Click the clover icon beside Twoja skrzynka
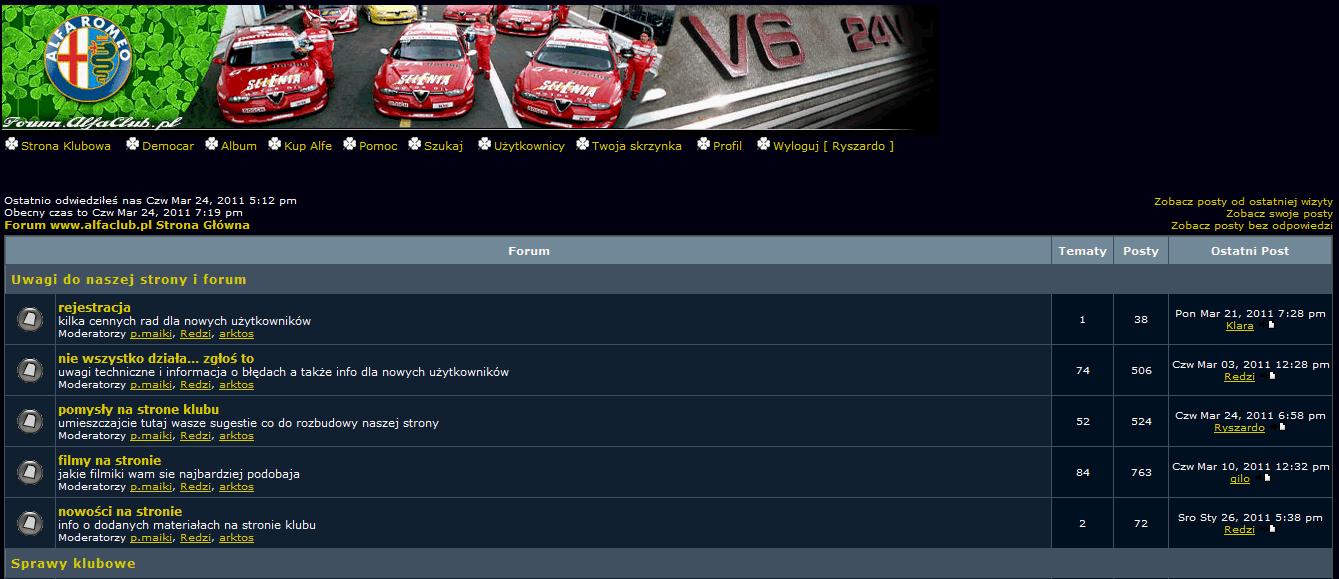The width and height of the screenshot is (1339, 579). (x=583, y=145)
